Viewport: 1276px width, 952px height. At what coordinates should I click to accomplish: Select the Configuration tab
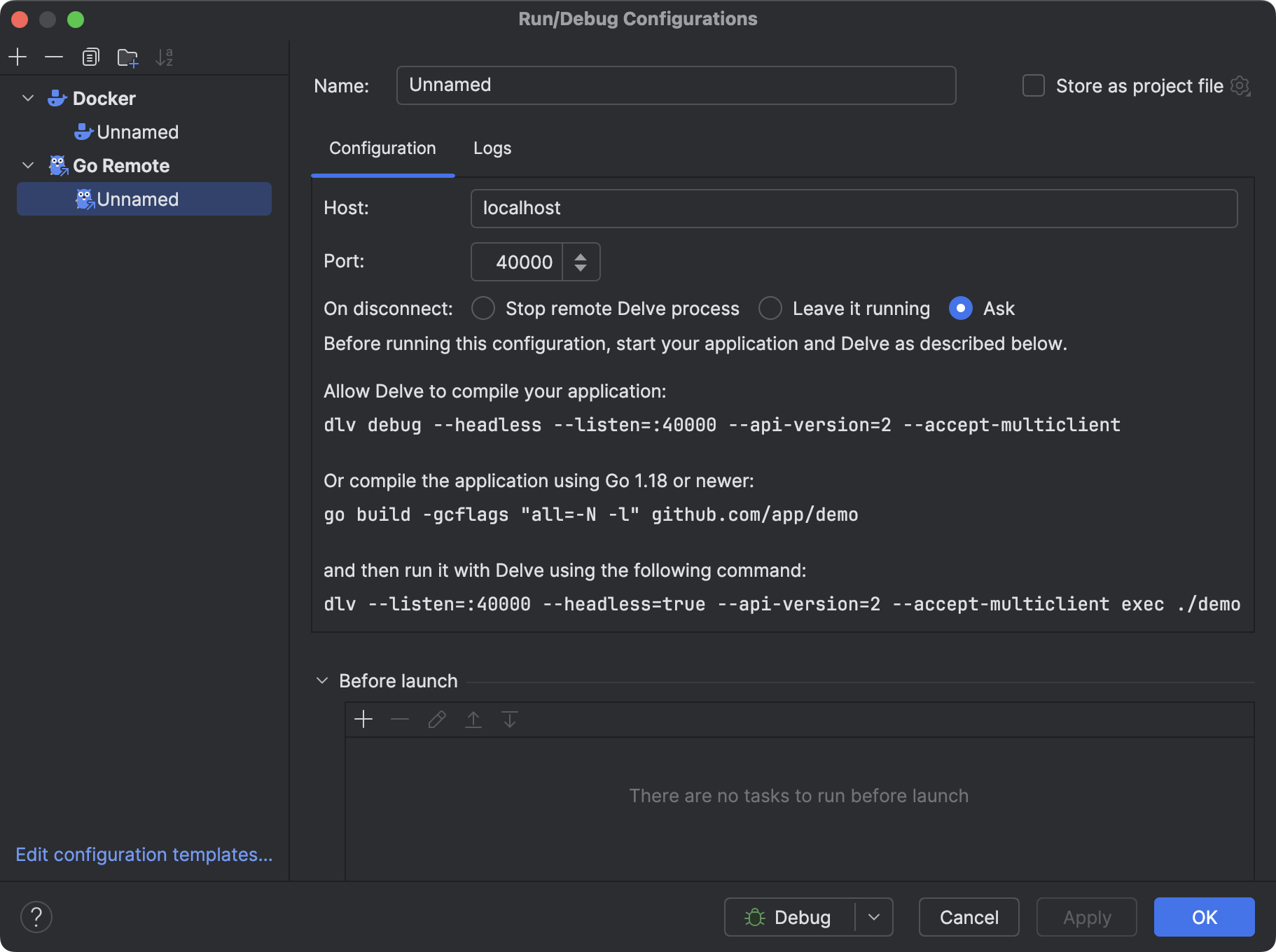(x=382, y=148)
